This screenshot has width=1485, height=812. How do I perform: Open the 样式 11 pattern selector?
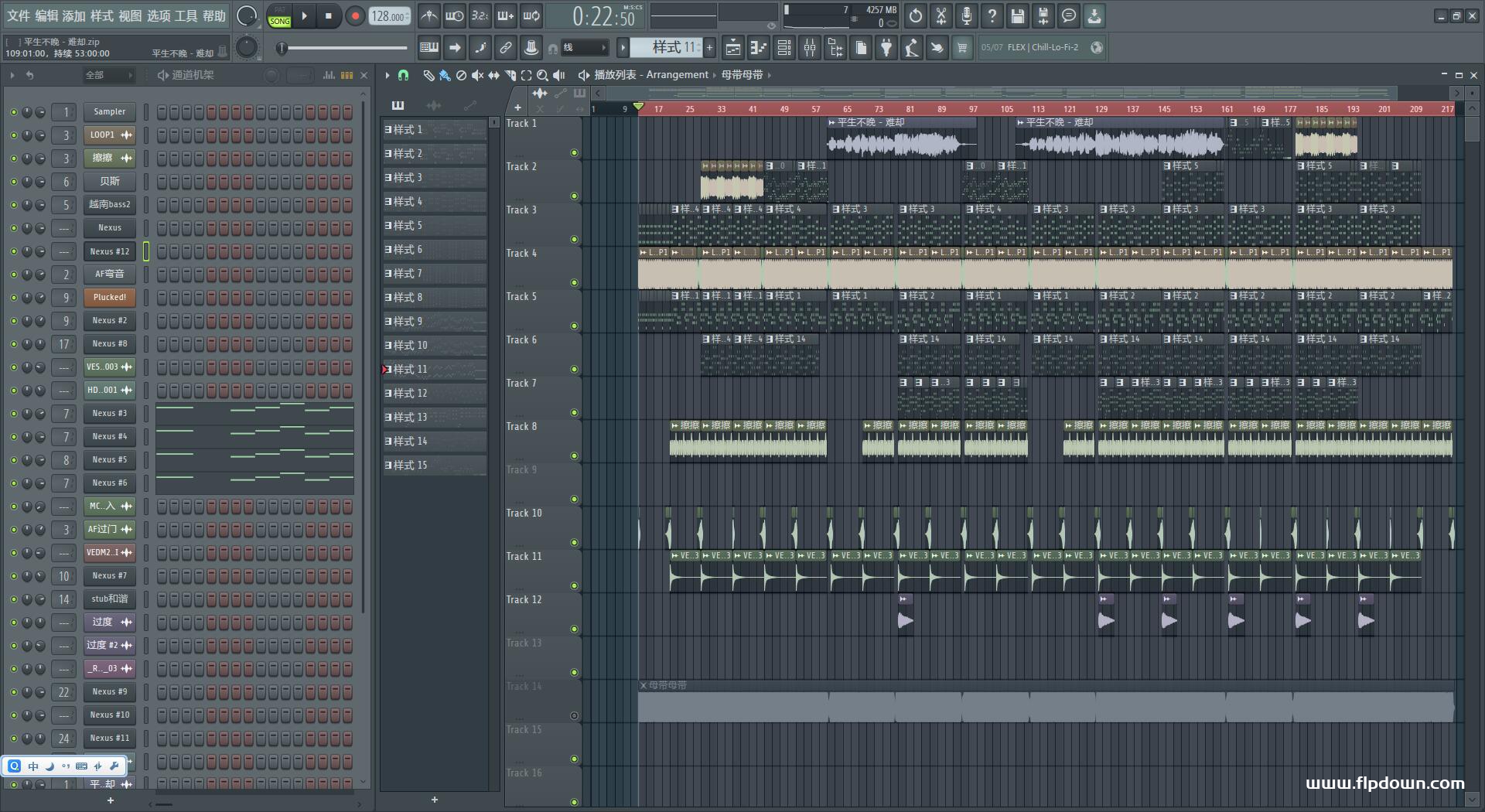point(666,48)
